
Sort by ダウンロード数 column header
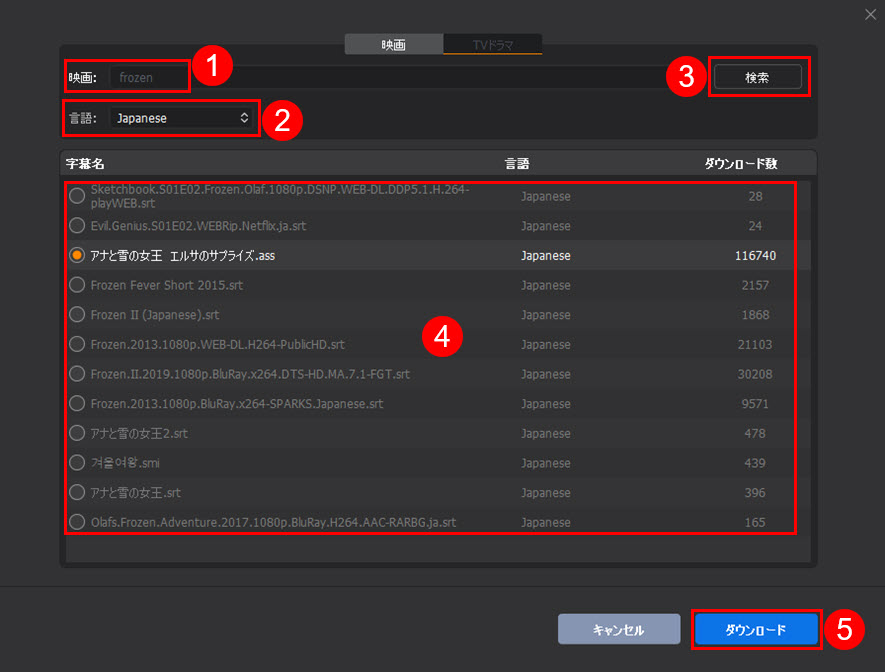coord(740,163)
